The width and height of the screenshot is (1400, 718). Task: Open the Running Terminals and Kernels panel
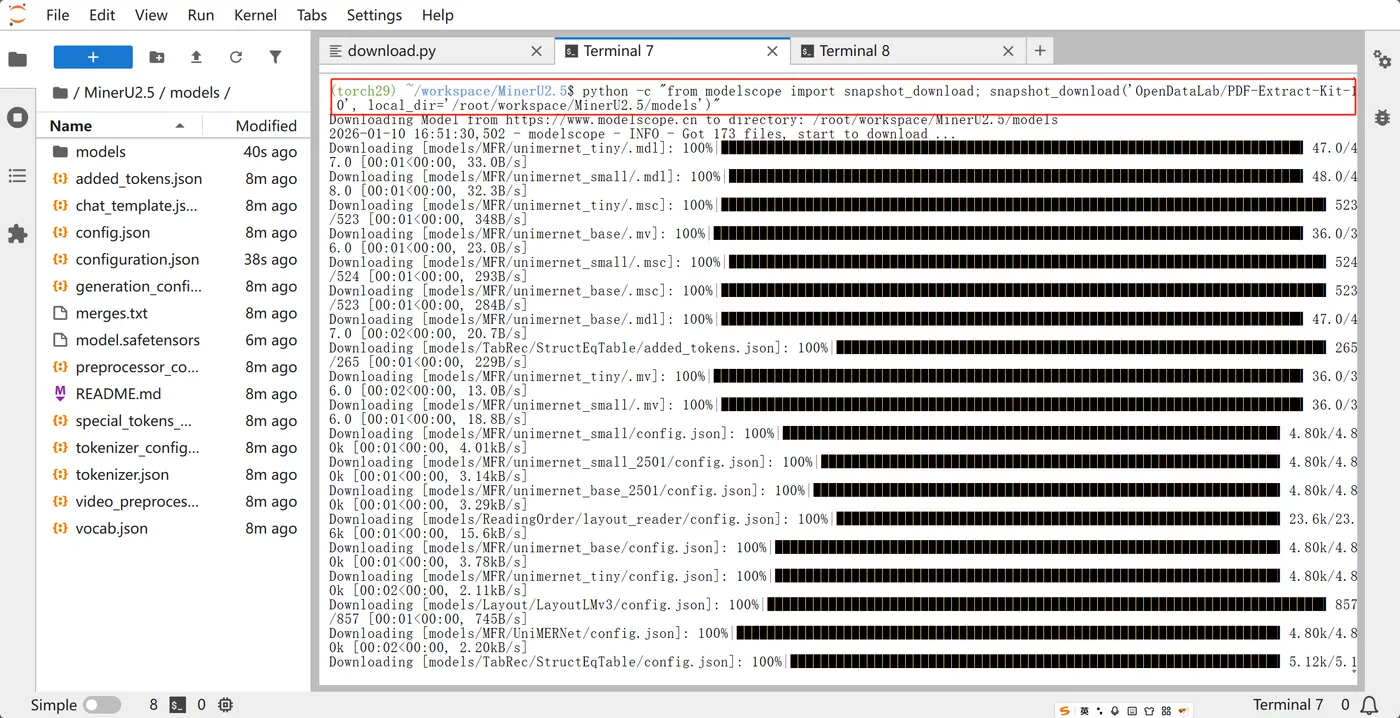17,117
